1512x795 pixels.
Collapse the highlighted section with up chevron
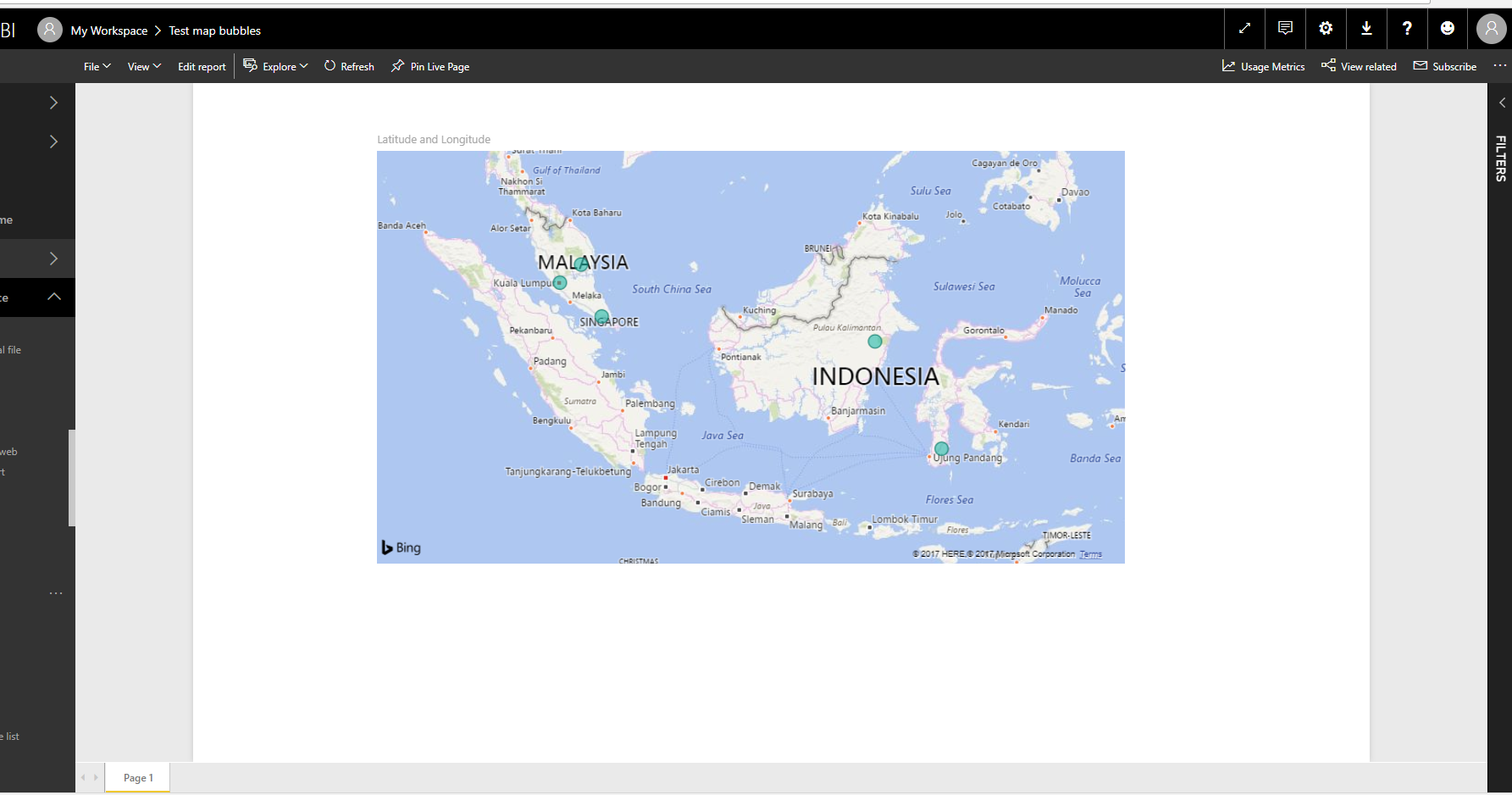coord(54,297)
